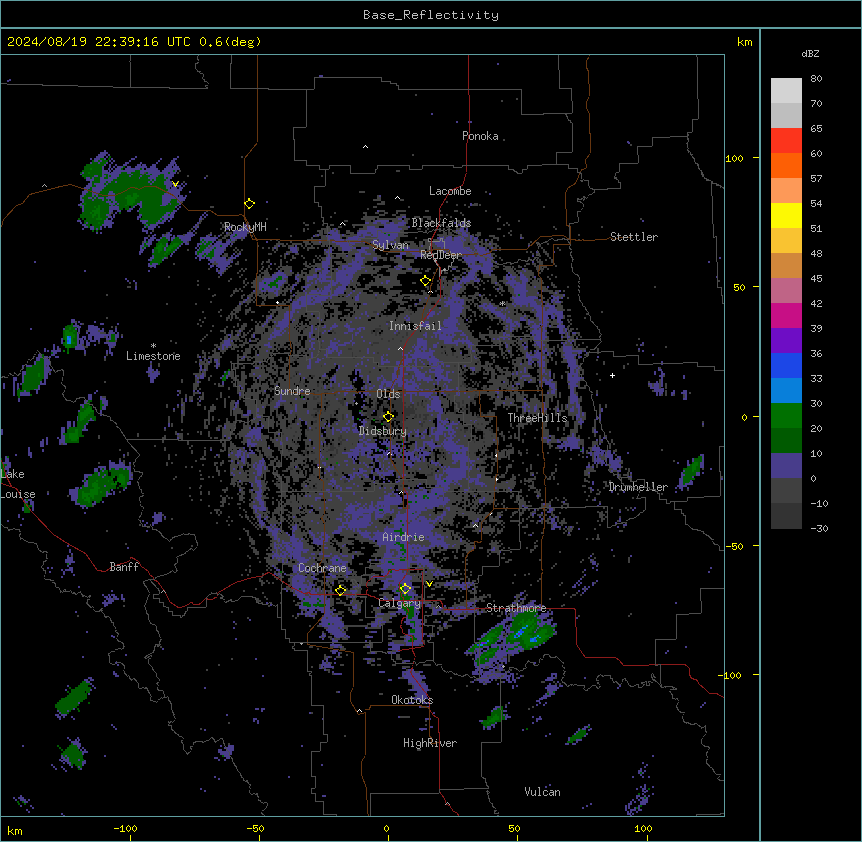Click the Sundre town label
The height and width of the screenshot is (842, 862).
click(x=292, y=391)
